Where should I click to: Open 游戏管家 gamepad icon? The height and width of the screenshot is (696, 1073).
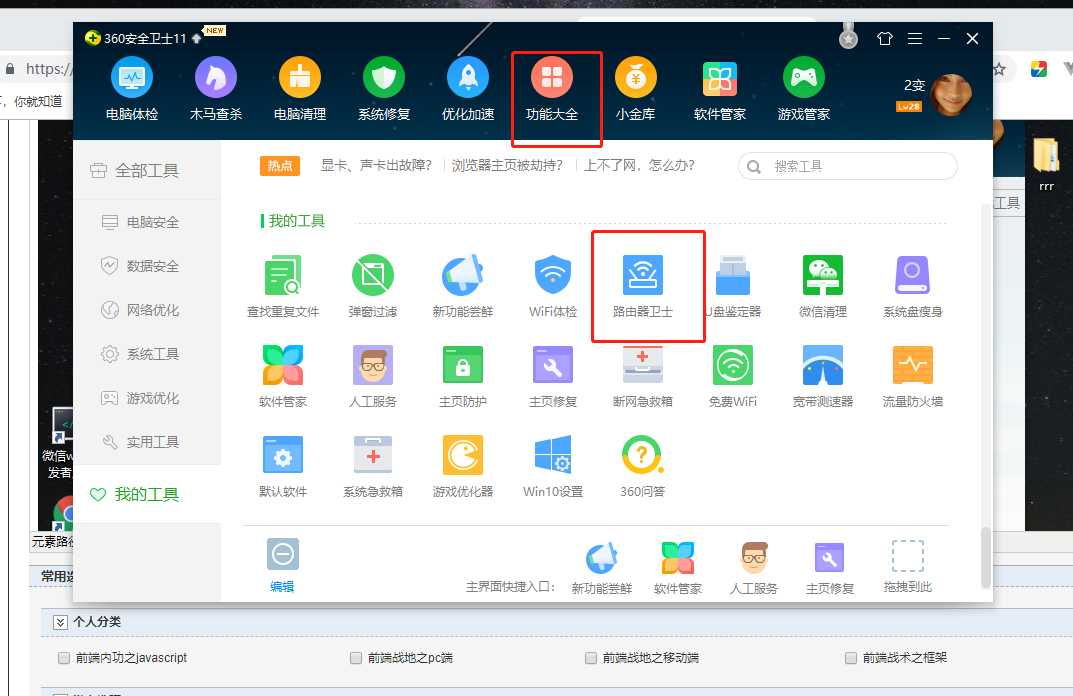pos(804,90)
